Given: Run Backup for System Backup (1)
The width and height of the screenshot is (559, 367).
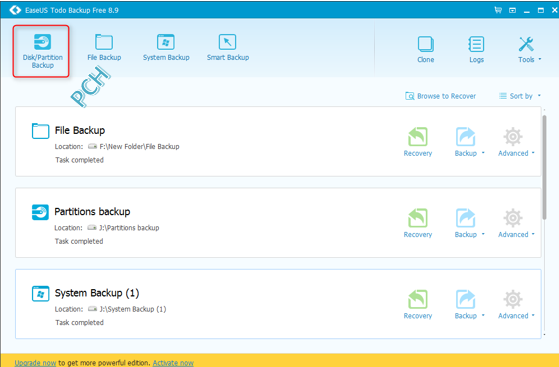Looking at the screenshot, I should 466,305.
